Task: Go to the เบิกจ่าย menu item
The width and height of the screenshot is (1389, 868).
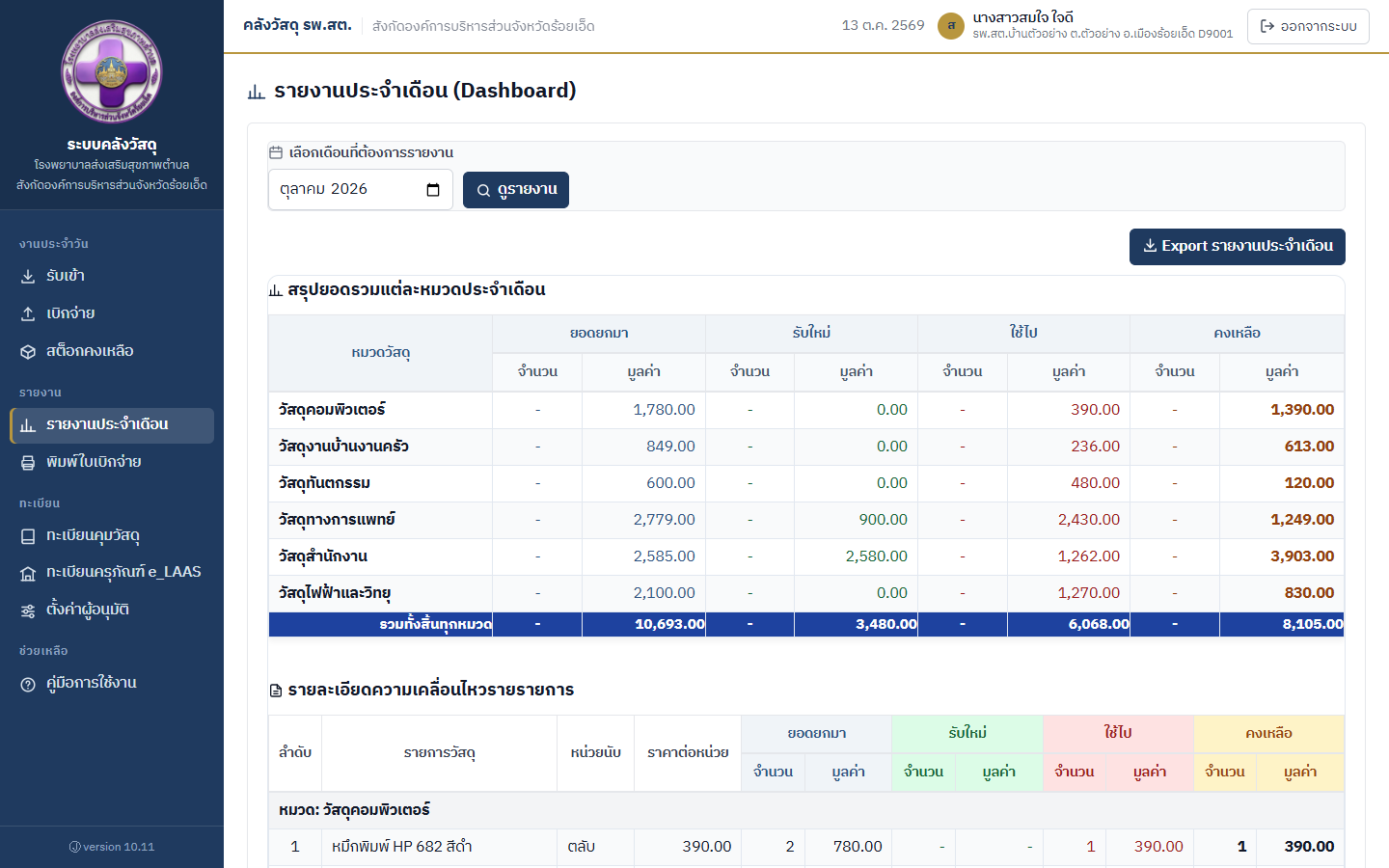Action: pyautogui.click(x=112, y=314)
